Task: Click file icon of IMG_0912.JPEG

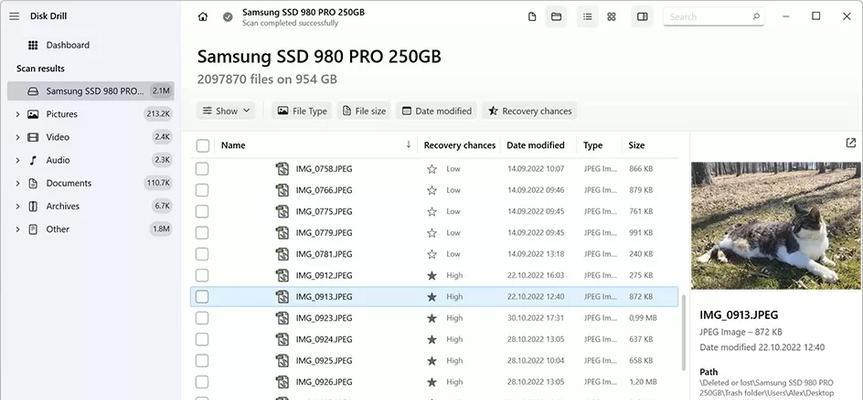Action: pos(282,275)
